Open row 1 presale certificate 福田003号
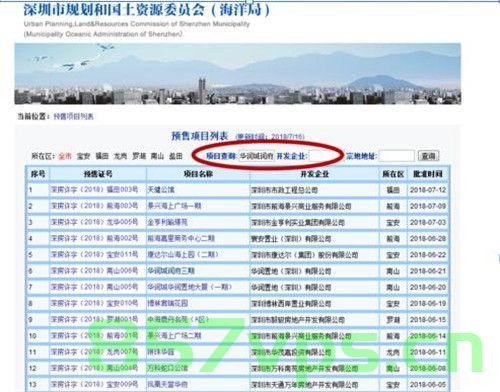The width and height of the screenshot is (500, 392). 94,190
